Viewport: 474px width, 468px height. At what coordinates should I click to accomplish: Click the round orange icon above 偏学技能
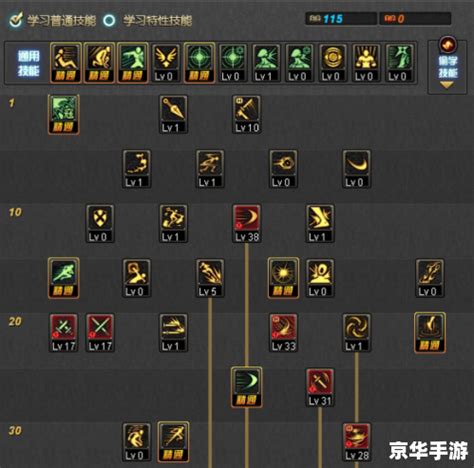click(x=447, y=45)
